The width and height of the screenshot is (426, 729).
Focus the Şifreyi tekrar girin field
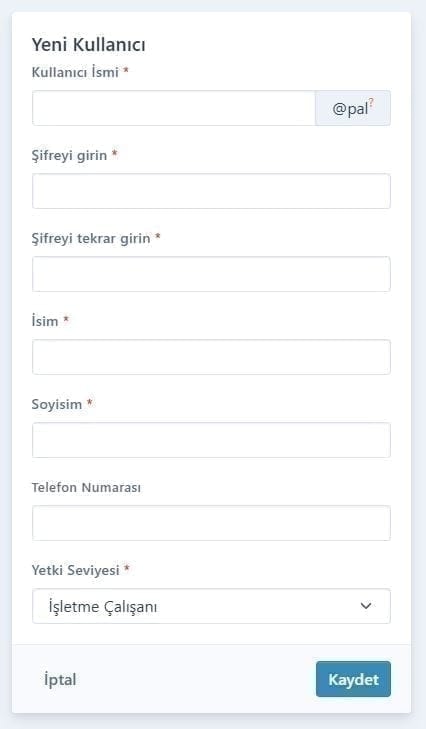pyautogui.click(x=211, y=274)
